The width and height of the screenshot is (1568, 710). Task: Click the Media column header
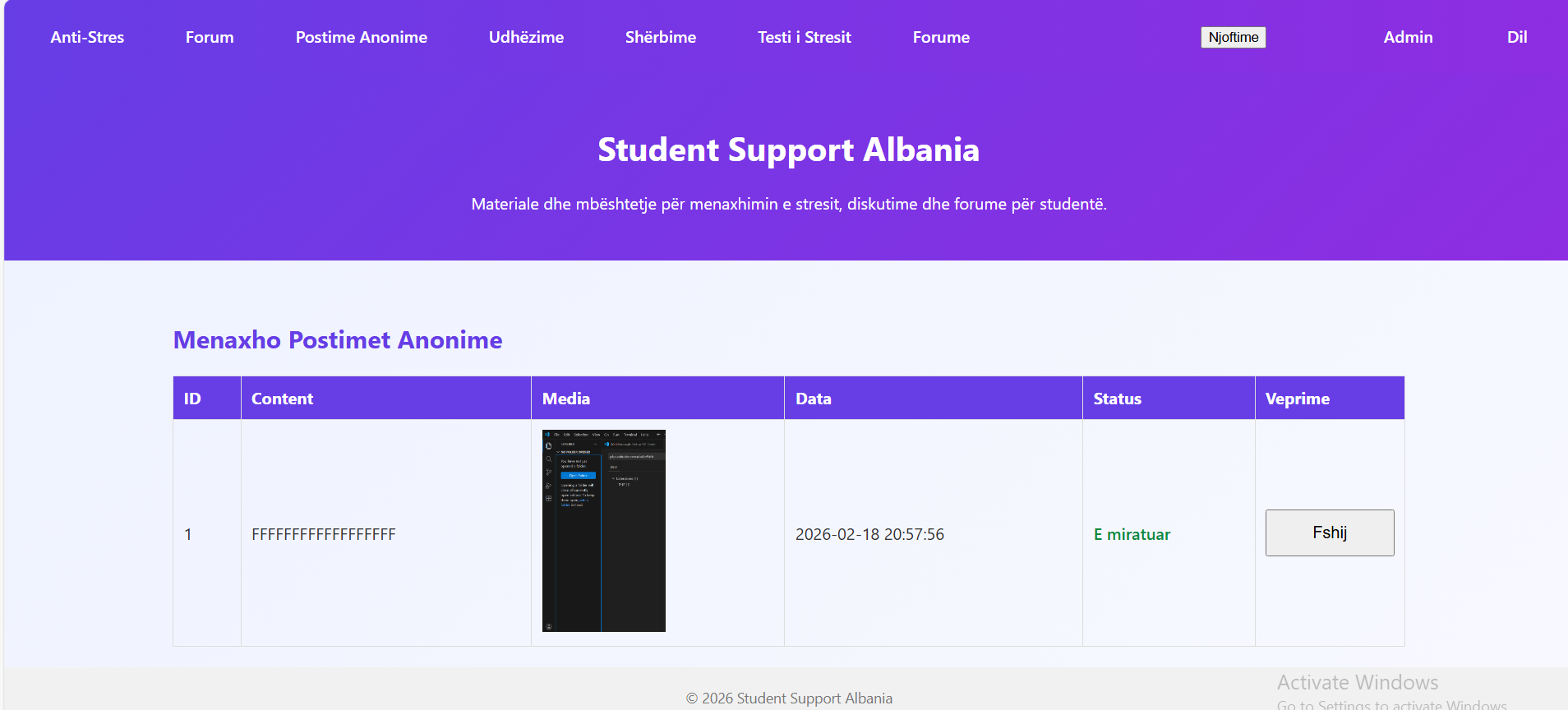(x=565, y=399)
